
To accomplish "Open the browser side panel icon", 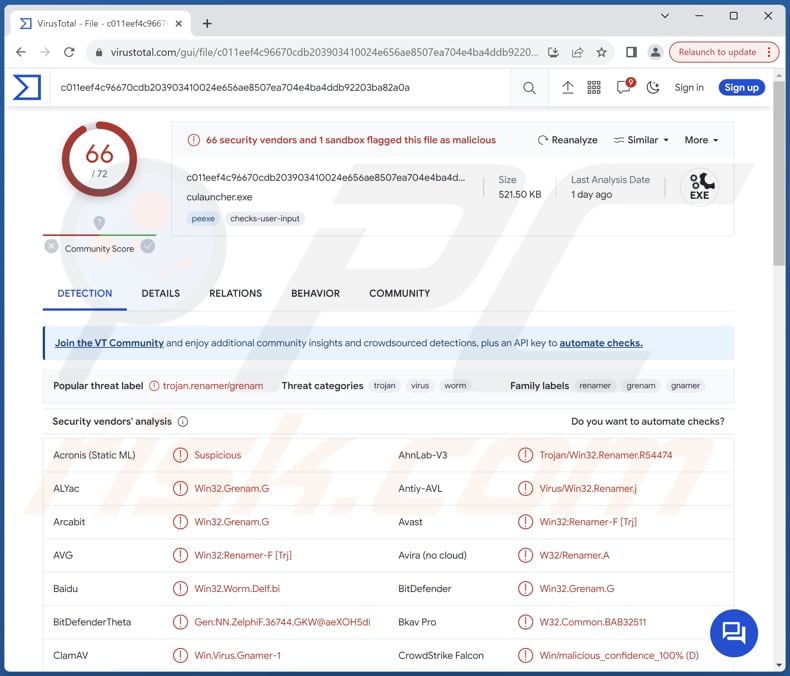I will coord(631,52).
